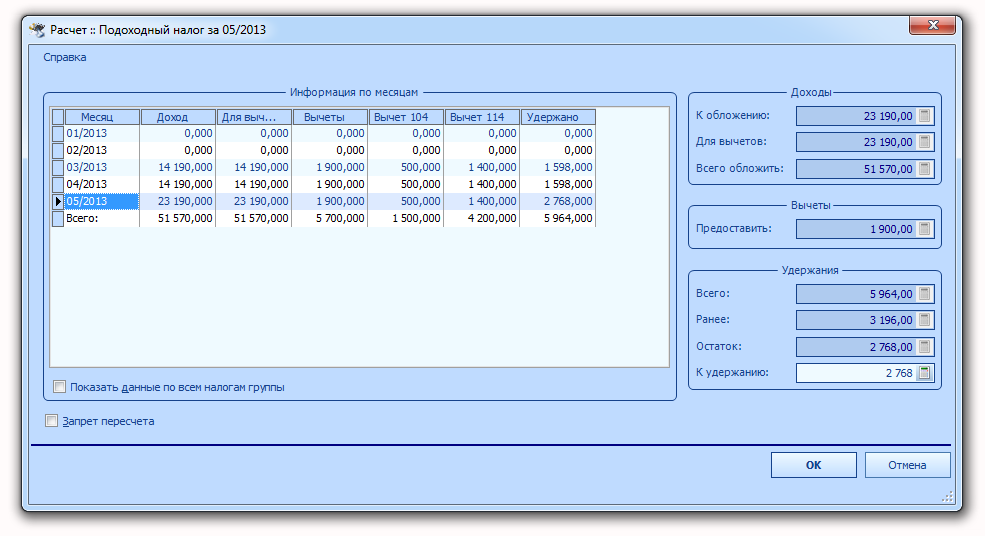
Task: Click the grid header corner selector
Action: coord(57,117)
